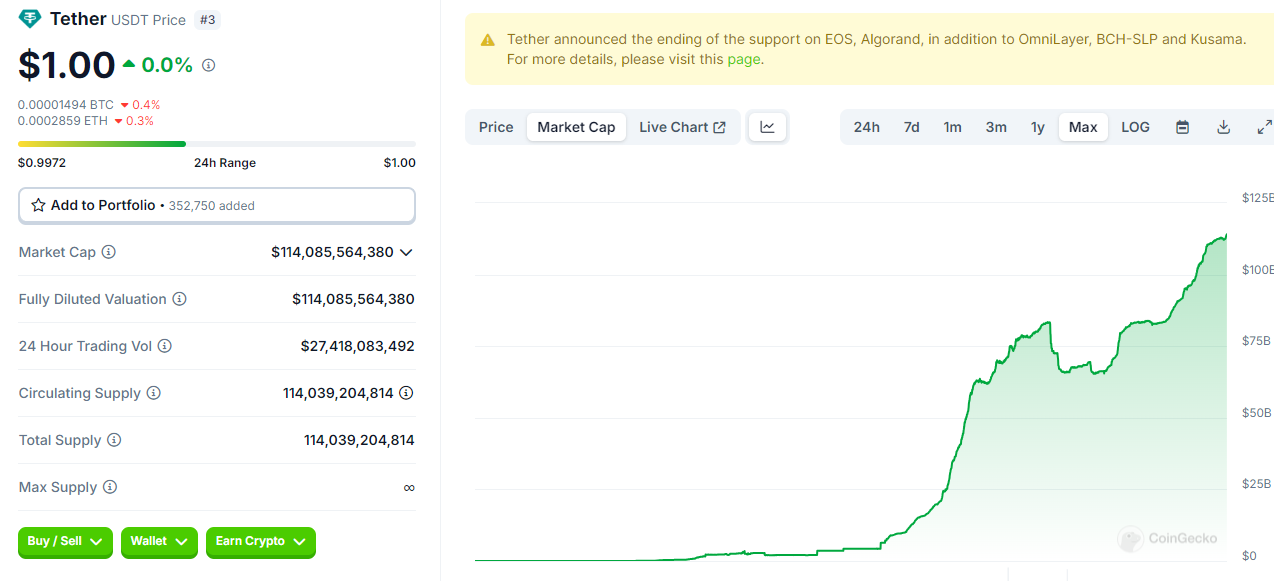Click the info icon beside Circulating Supply label
Screen dimensions: 1274x581
point(154,393)
